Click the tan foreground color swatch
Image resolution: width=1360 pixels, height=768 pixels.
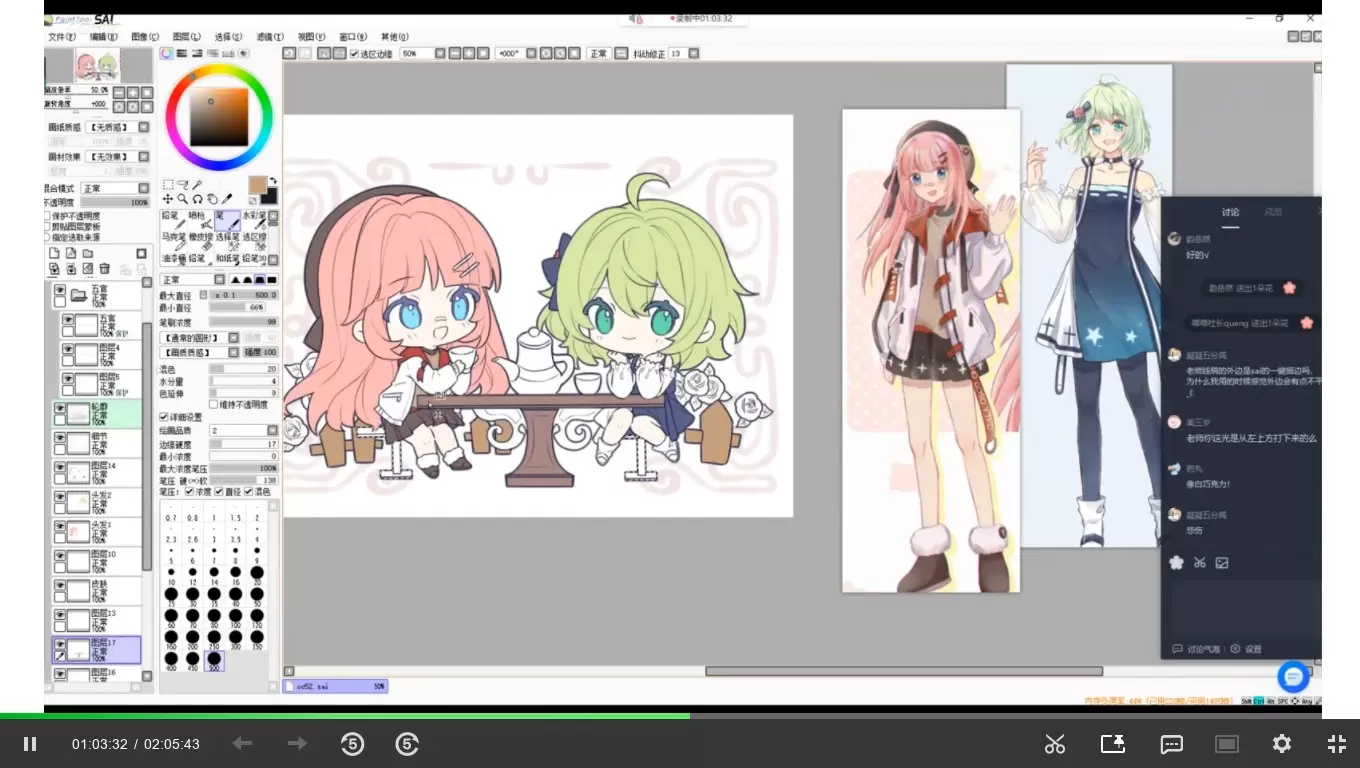click(x=258, y=185)
